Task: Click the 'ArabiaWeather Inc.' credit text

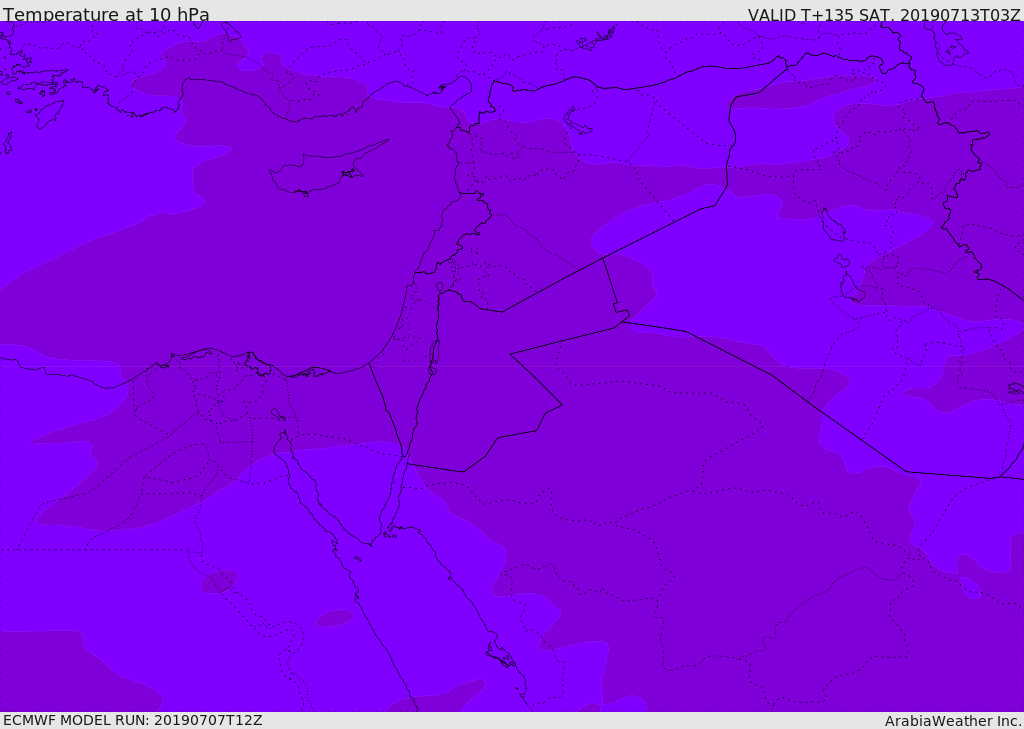Action: click(953, 721)
